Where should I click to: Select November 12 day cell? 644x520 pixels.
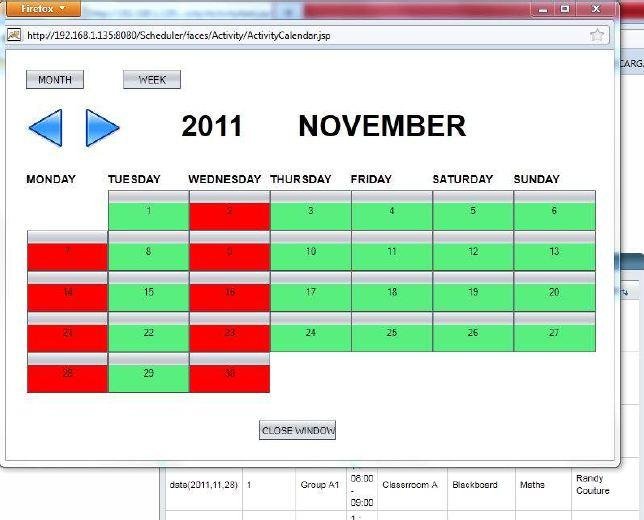pos(473,251)
